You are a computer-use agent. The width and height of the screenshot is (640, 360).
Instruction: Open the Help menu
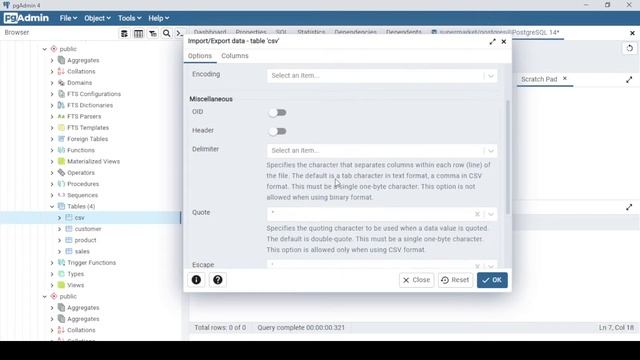(x=158, y=18)
